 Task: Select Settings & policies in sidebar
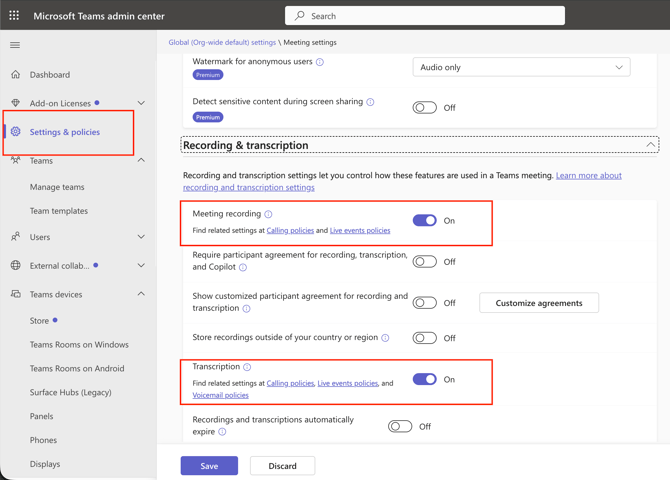click(x=65, y=132)
